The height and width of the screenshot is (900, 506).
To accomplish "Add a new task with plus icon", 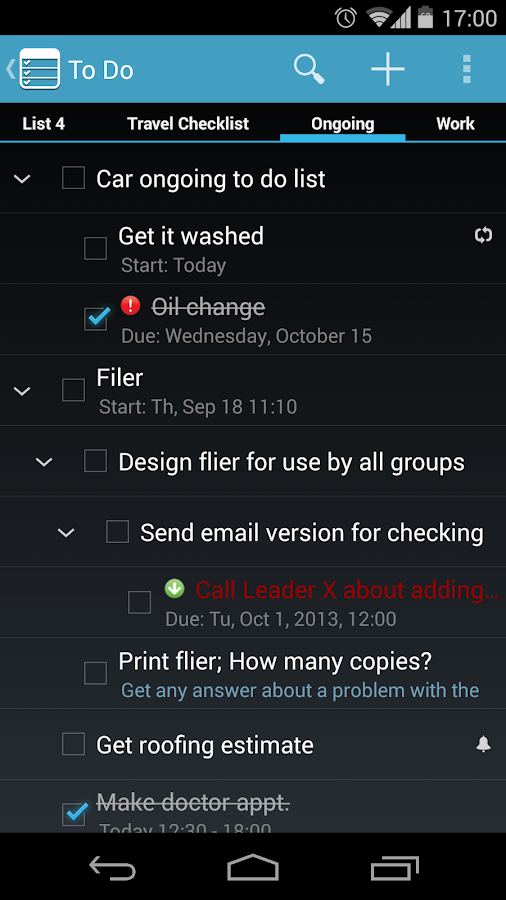I will tap(388, 69).
